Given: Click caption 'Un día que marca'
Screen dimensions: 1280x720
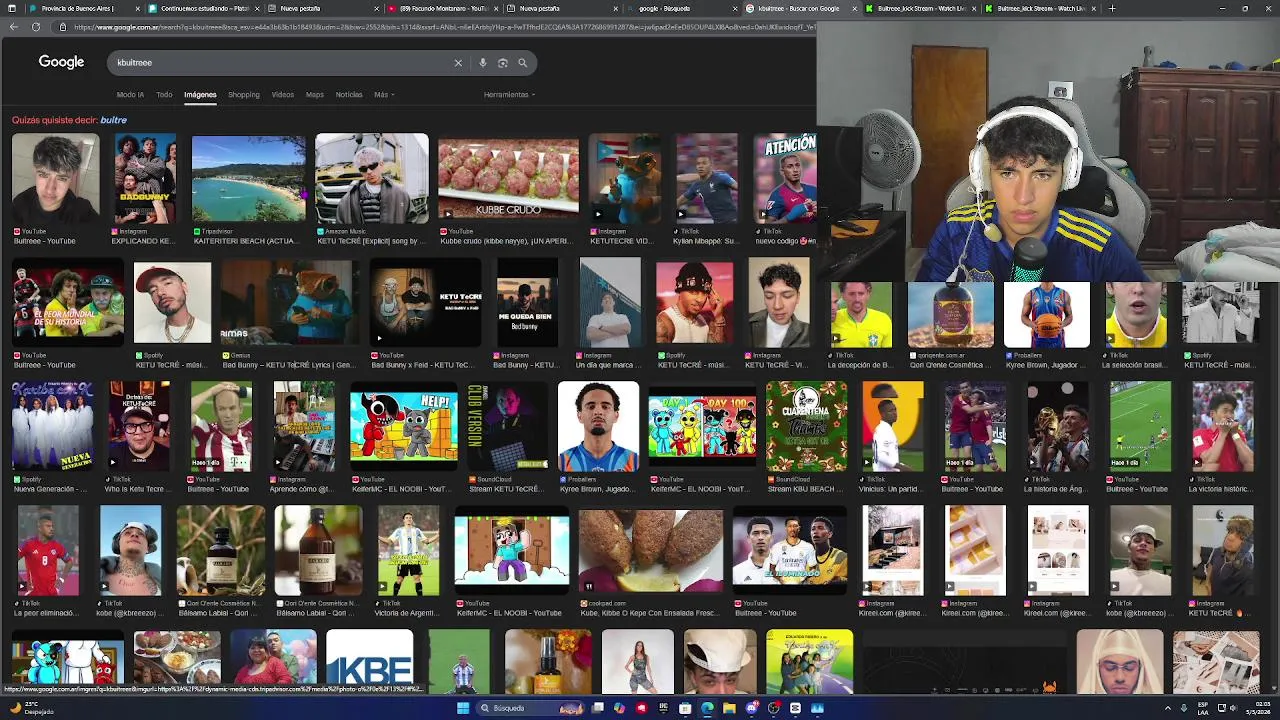Looking at the screenshot, I should click(608, 365).
